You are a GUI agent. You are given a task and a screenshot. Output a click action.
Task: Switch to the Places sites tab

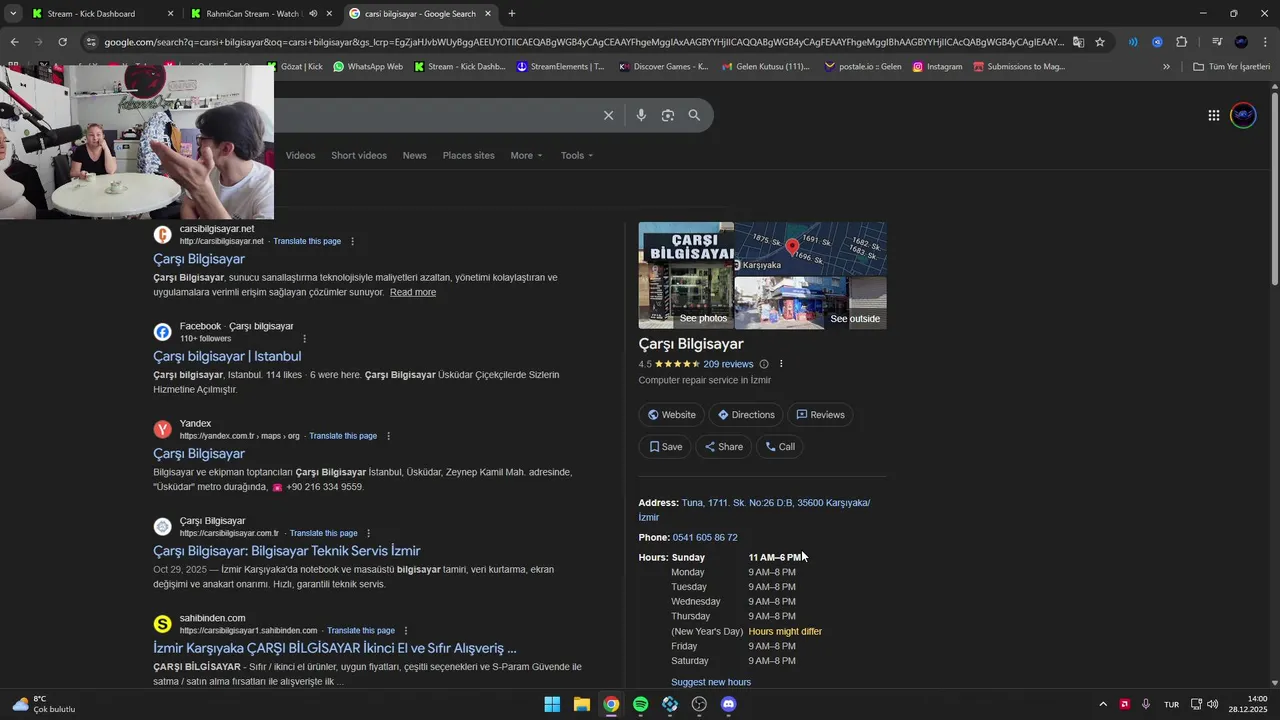click(x=468, y=155)
